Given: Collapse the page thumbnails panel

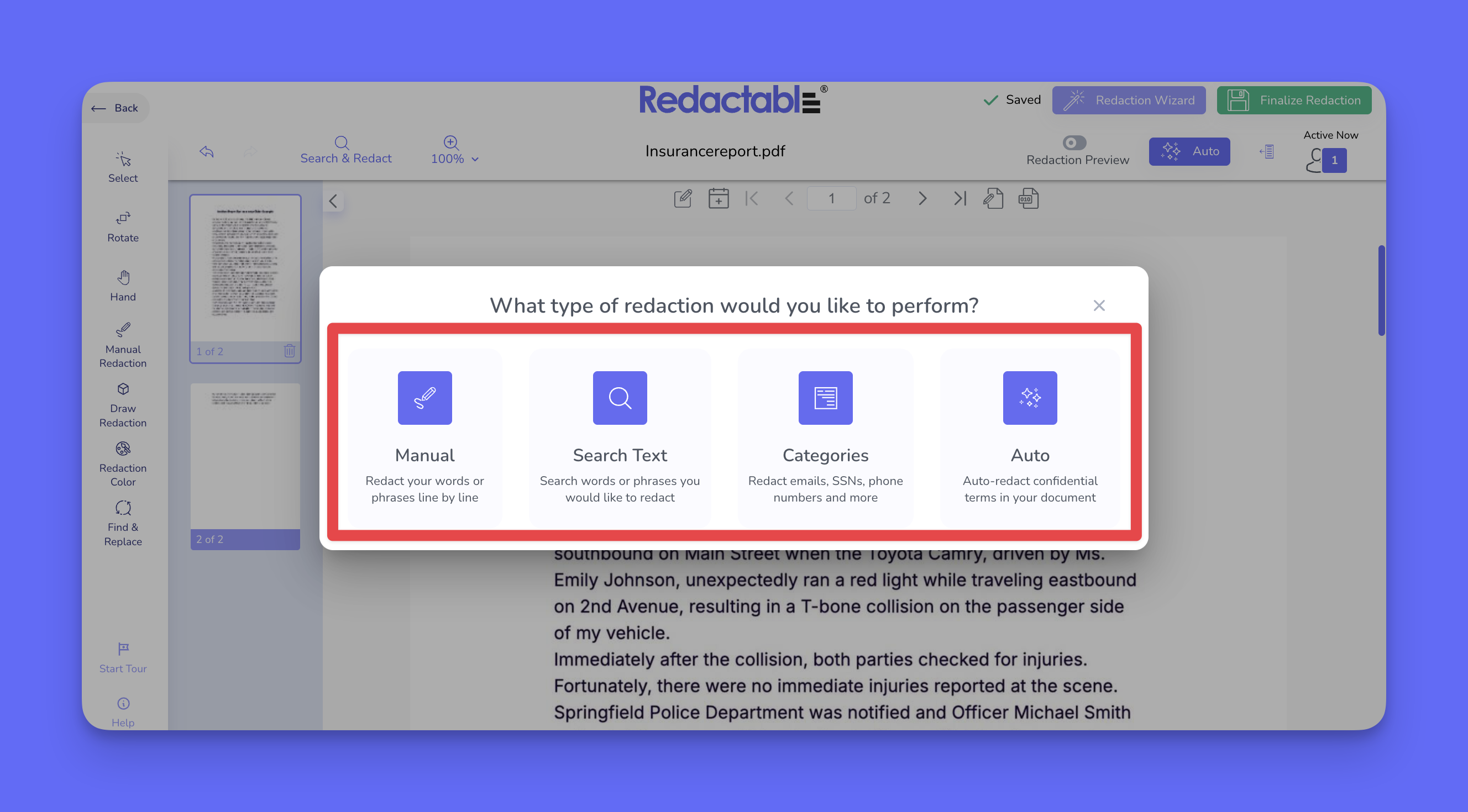Looking at the screenshot, I should tap(333, 201).
